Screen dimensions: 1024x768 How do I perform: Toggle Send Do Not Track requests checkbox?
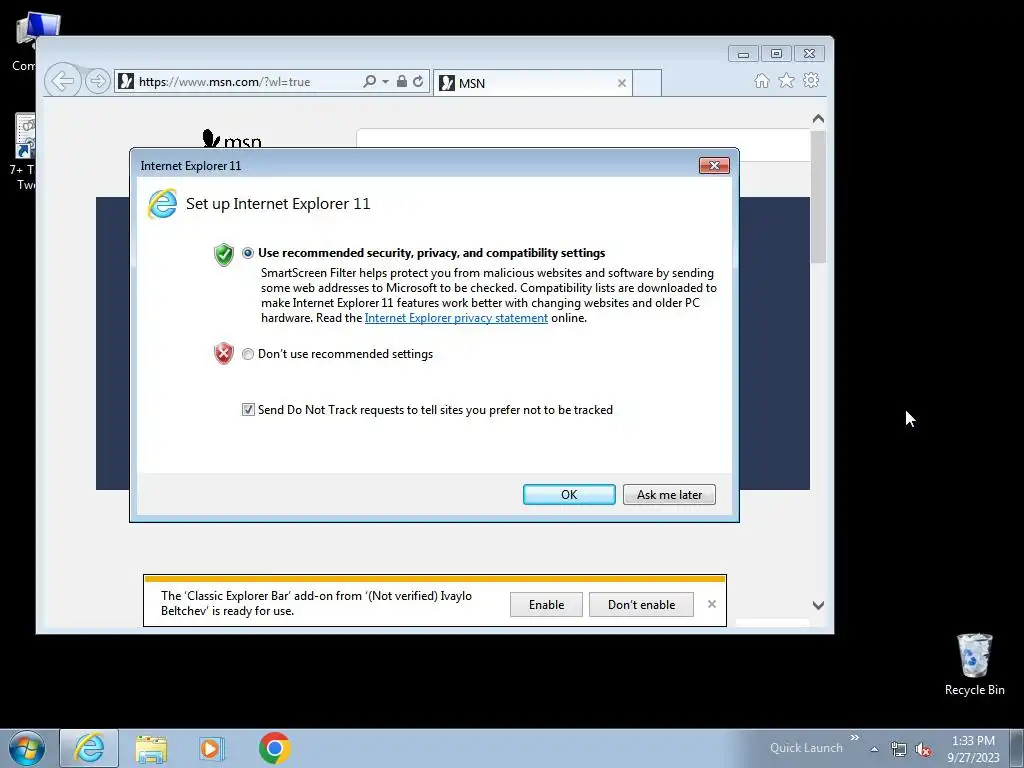[248, 409]
